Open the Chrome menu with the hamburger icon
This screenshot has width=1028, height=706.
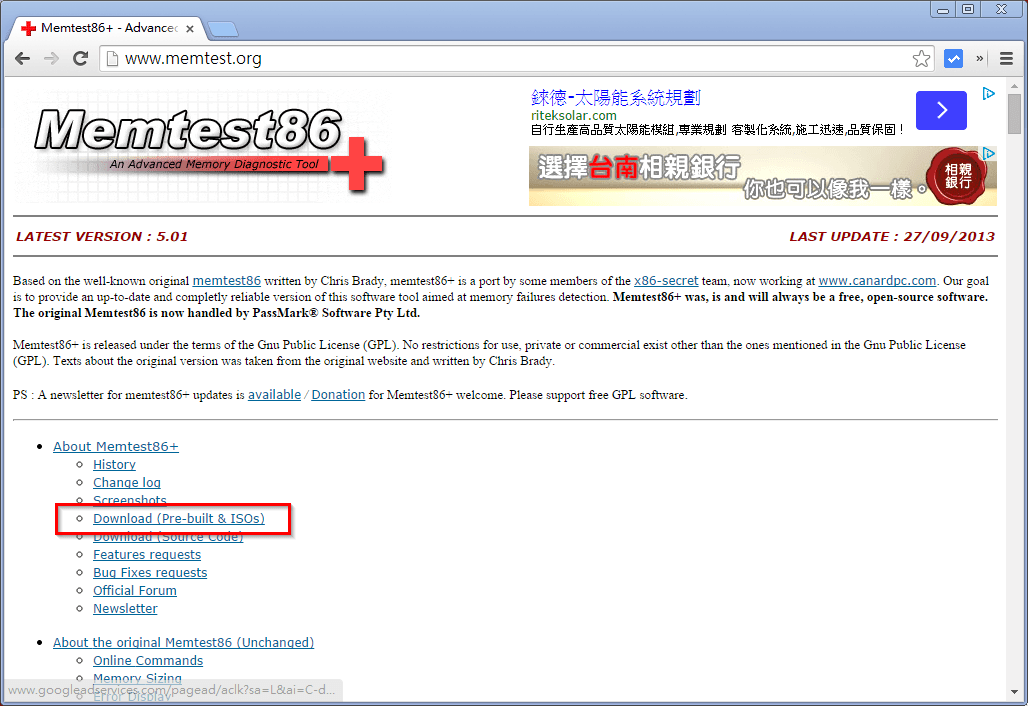click(x=1006, y=58)
